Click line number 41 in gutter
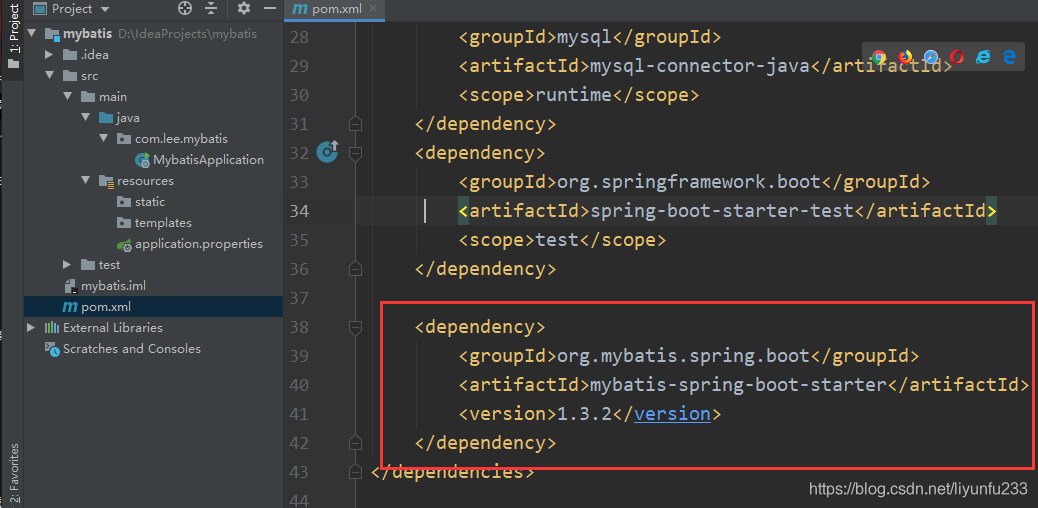Image resolution: width=1038 pixels, height=508 pixels. point(299,414)
